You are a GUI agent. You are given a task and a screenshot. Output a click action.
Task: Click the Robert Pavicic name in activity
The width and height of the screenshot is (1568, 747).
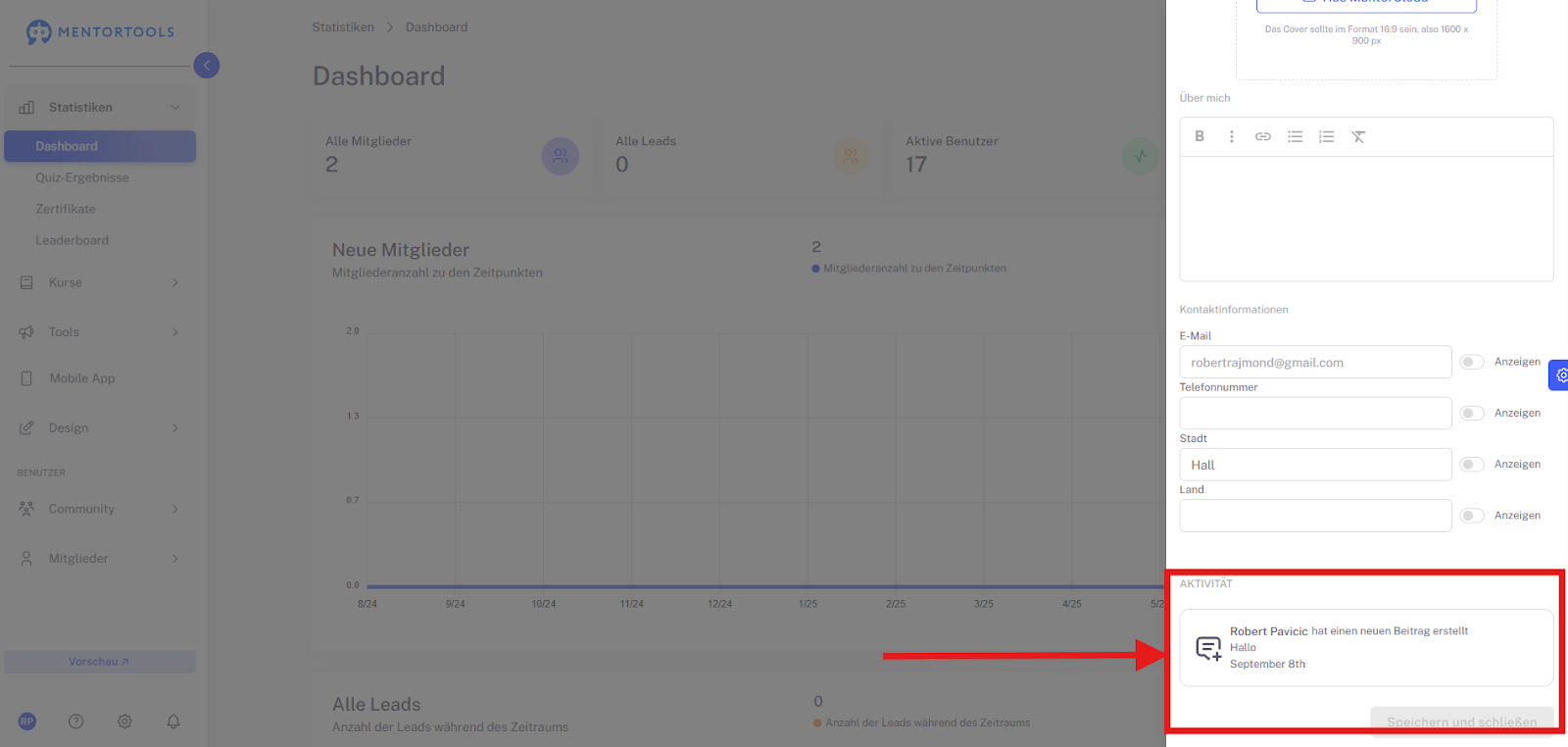[1269, 631]
